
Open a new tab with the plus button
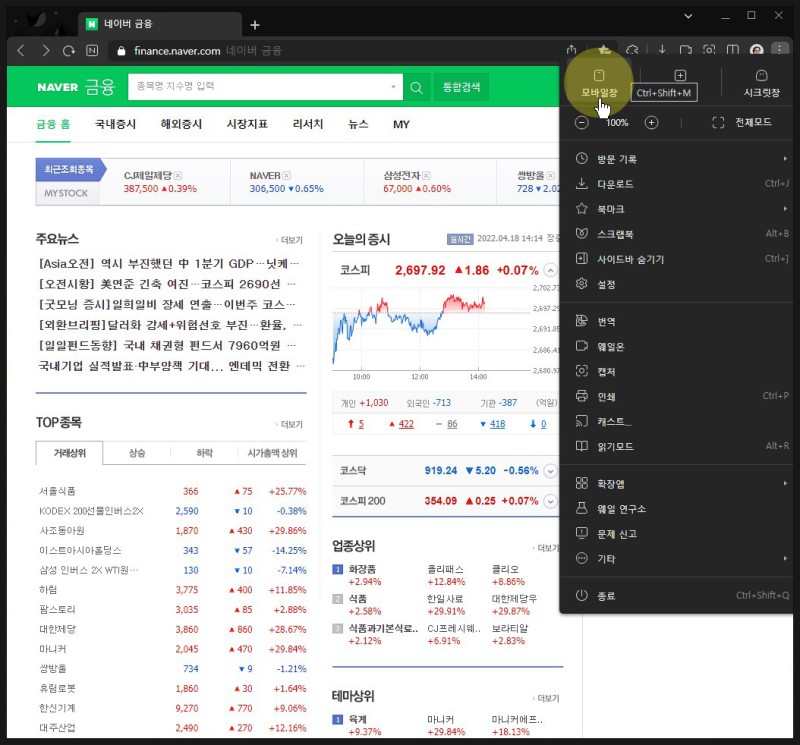click(x=255, y=24)
